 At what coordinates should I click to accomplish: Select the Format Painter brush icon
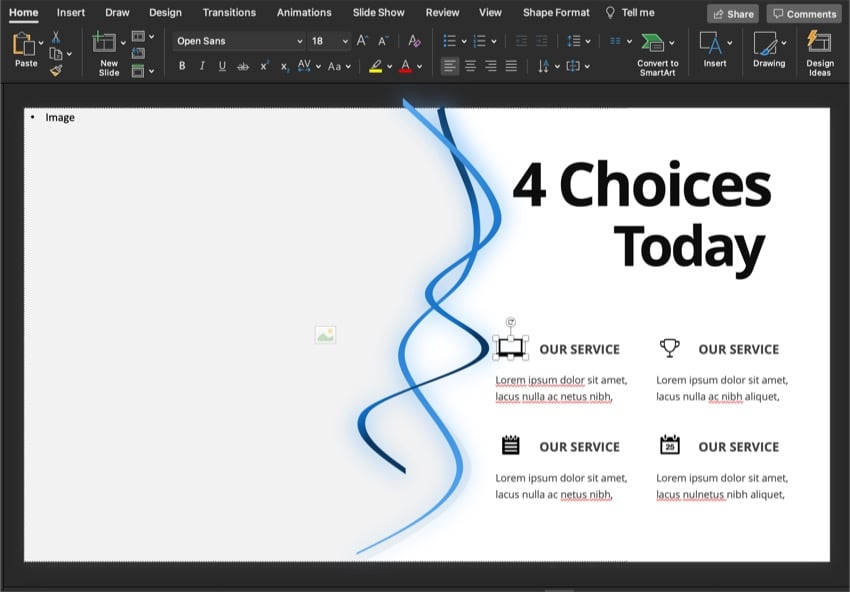56,71
